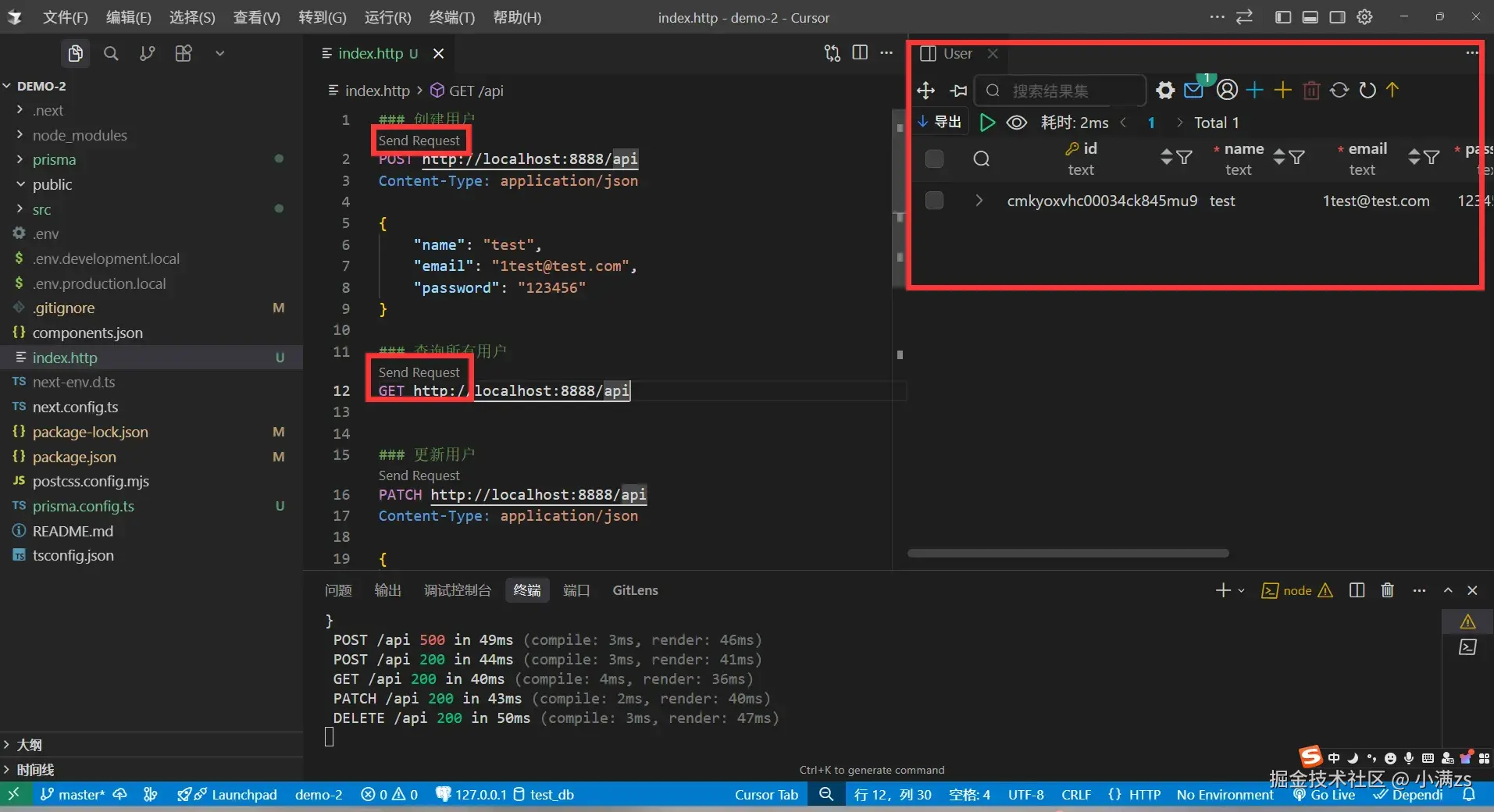This screenshot has height=812, width=1494.
Task: Open package.json in file explorer
Action: pyautogui.click(x=74, y=457)
